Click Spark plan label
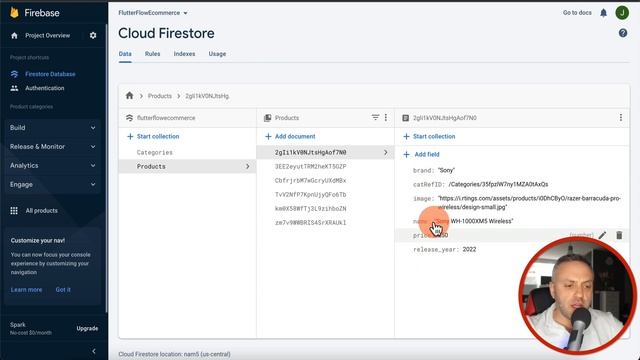Image resolution: width=640 pixels, height=360 pixels. coord(18,325)
